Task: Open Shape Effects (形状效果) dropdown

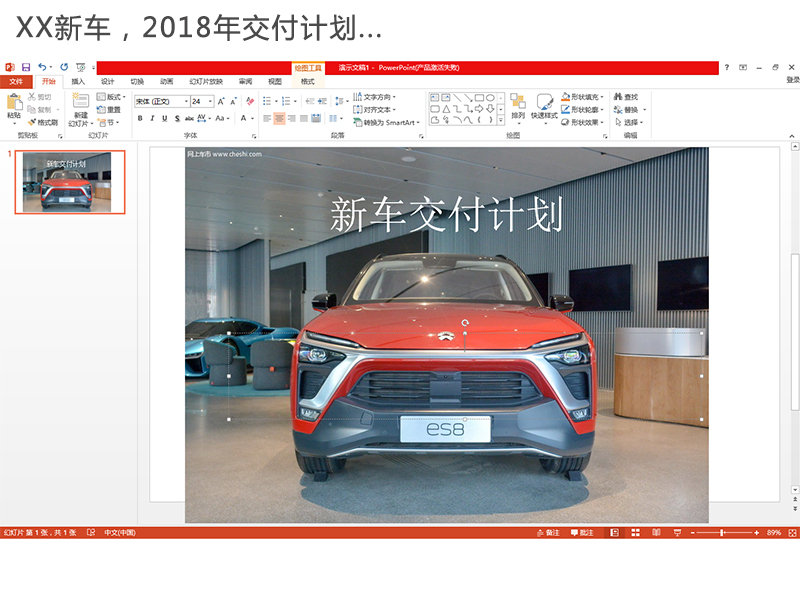Action: pos(582,122)
